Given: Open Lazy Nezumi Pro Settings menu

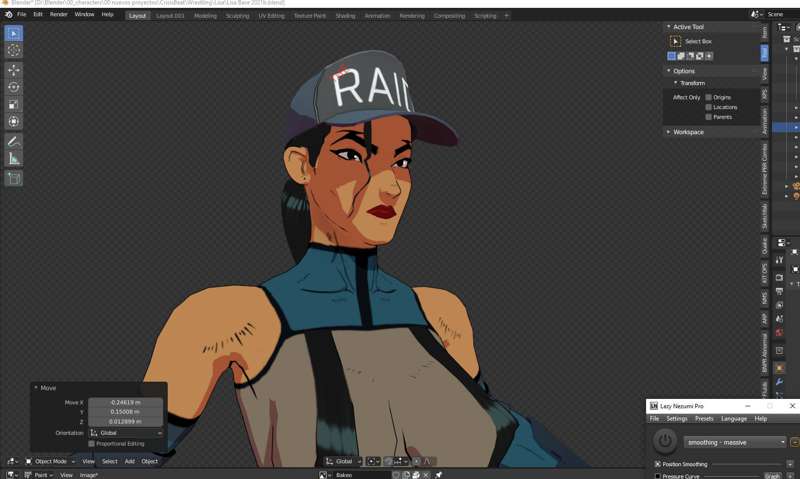Looking at the screenshot, I should (x=677, y=419).
